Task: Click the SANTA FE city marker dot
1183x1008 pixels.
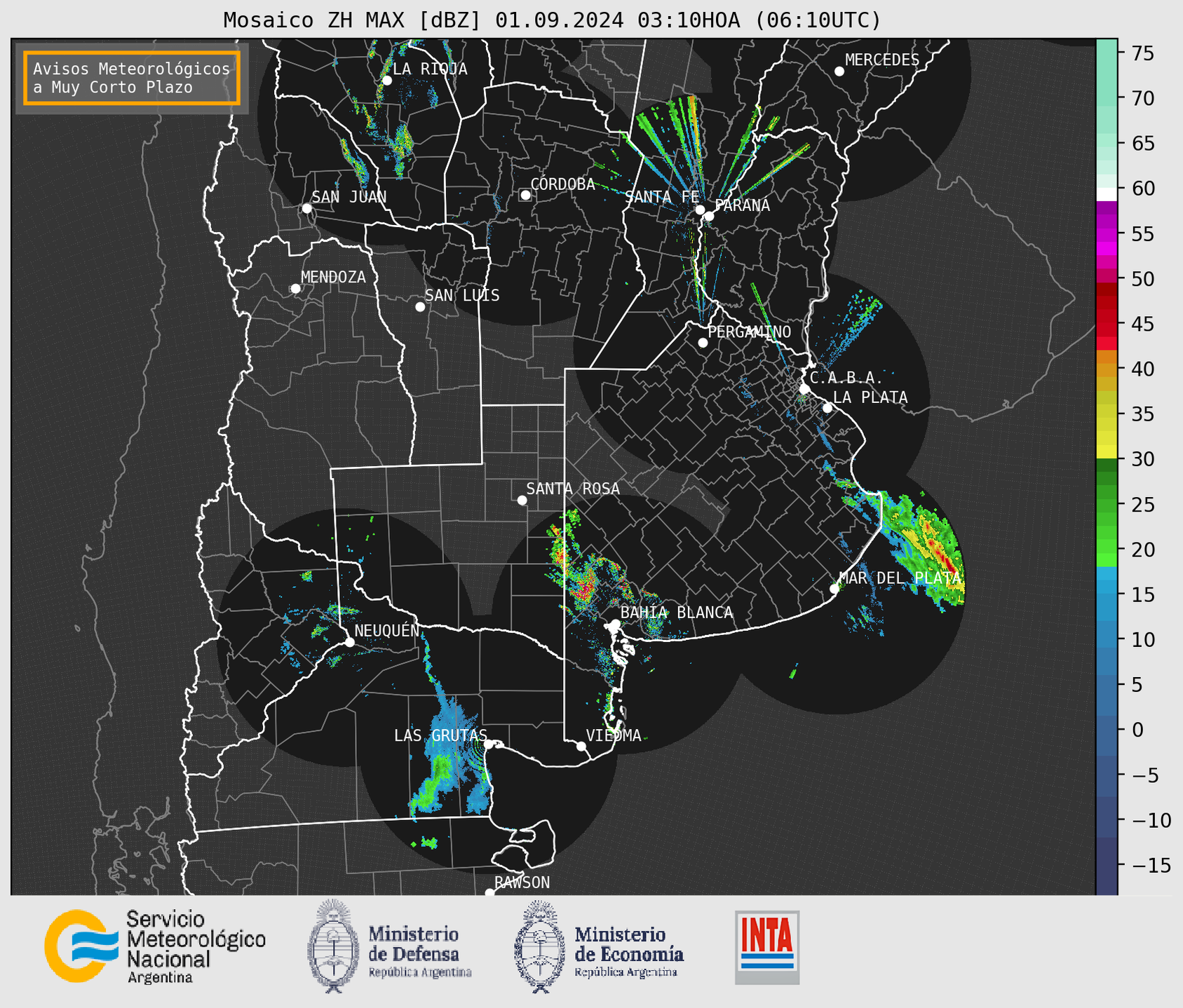Action: [700, 210]
